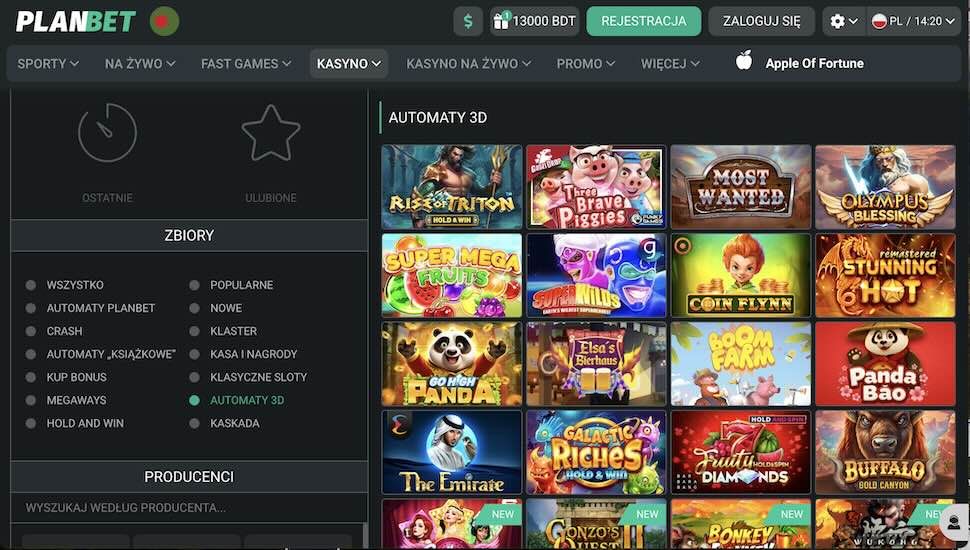Open Rise of Triton game
The height and width of the screenshot is (550, 970).
(452, 187)
